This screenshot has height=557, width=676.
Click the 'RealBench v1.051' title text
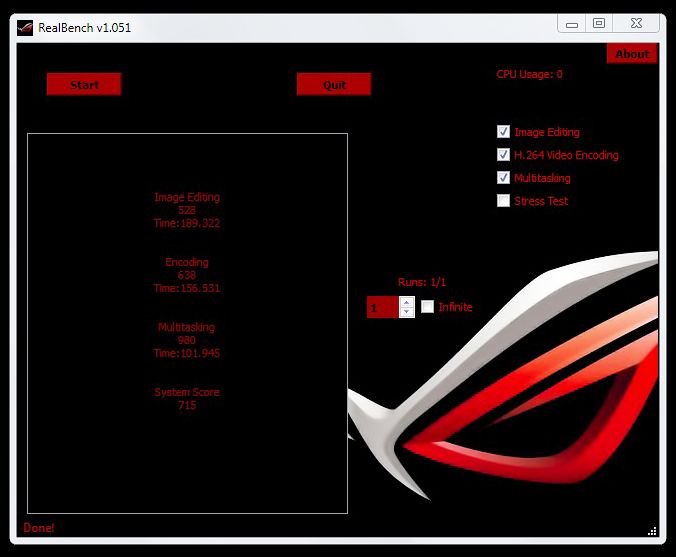84,28
